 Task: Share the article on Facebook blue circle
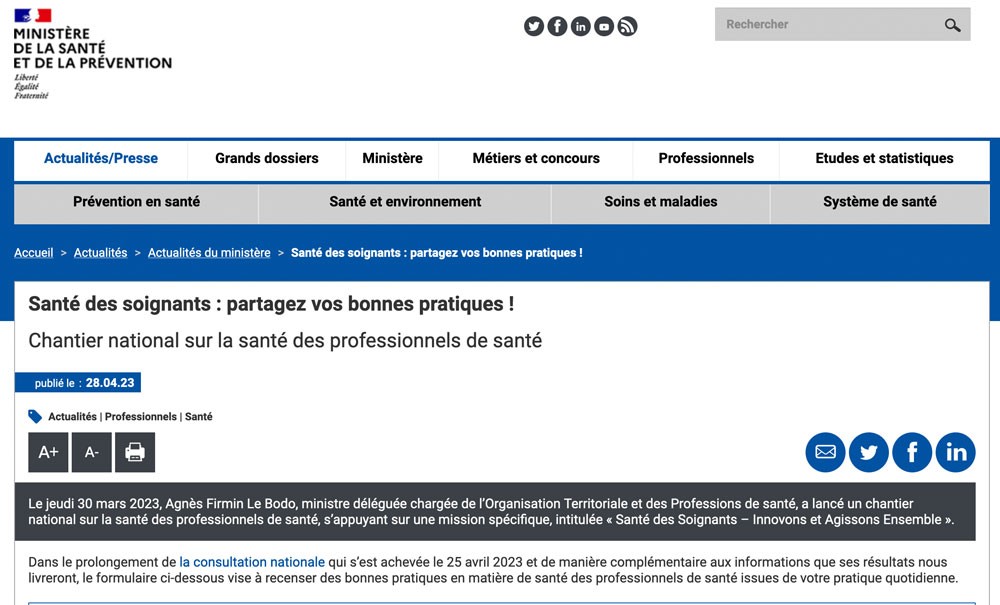(912, 452)
